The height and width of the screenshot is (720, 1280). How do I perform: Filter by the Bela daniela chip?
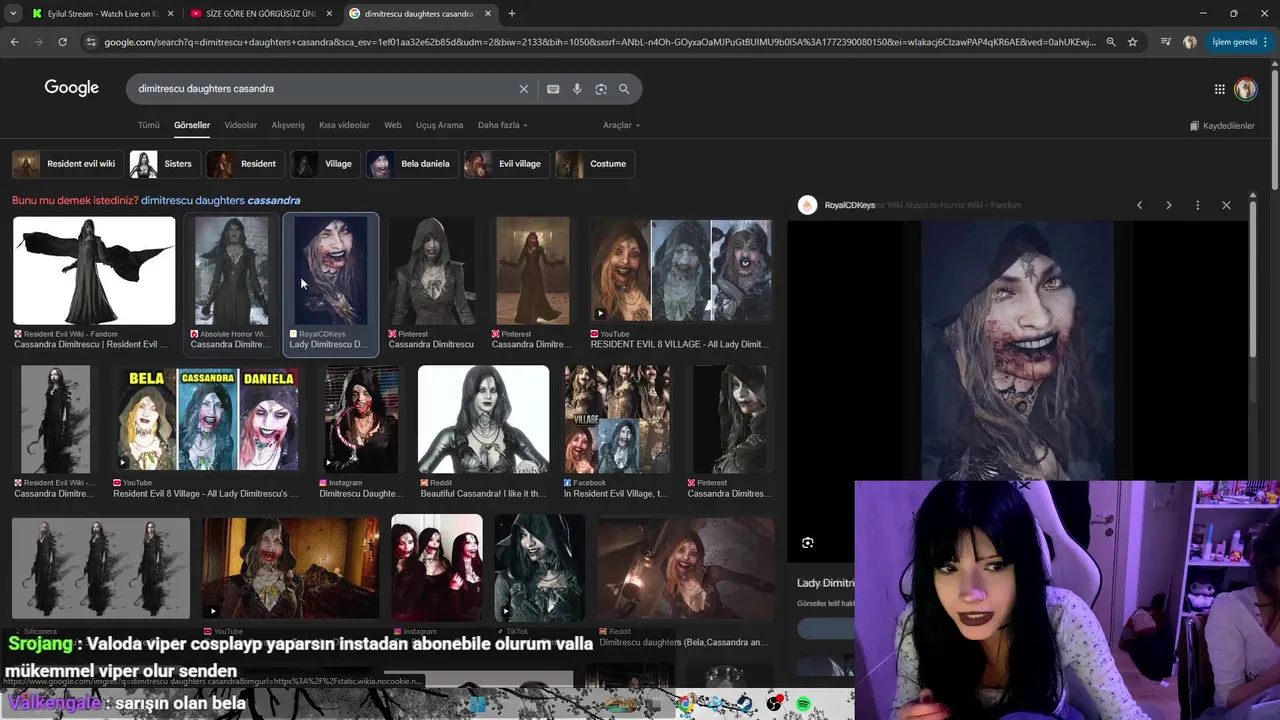(412, 164)
